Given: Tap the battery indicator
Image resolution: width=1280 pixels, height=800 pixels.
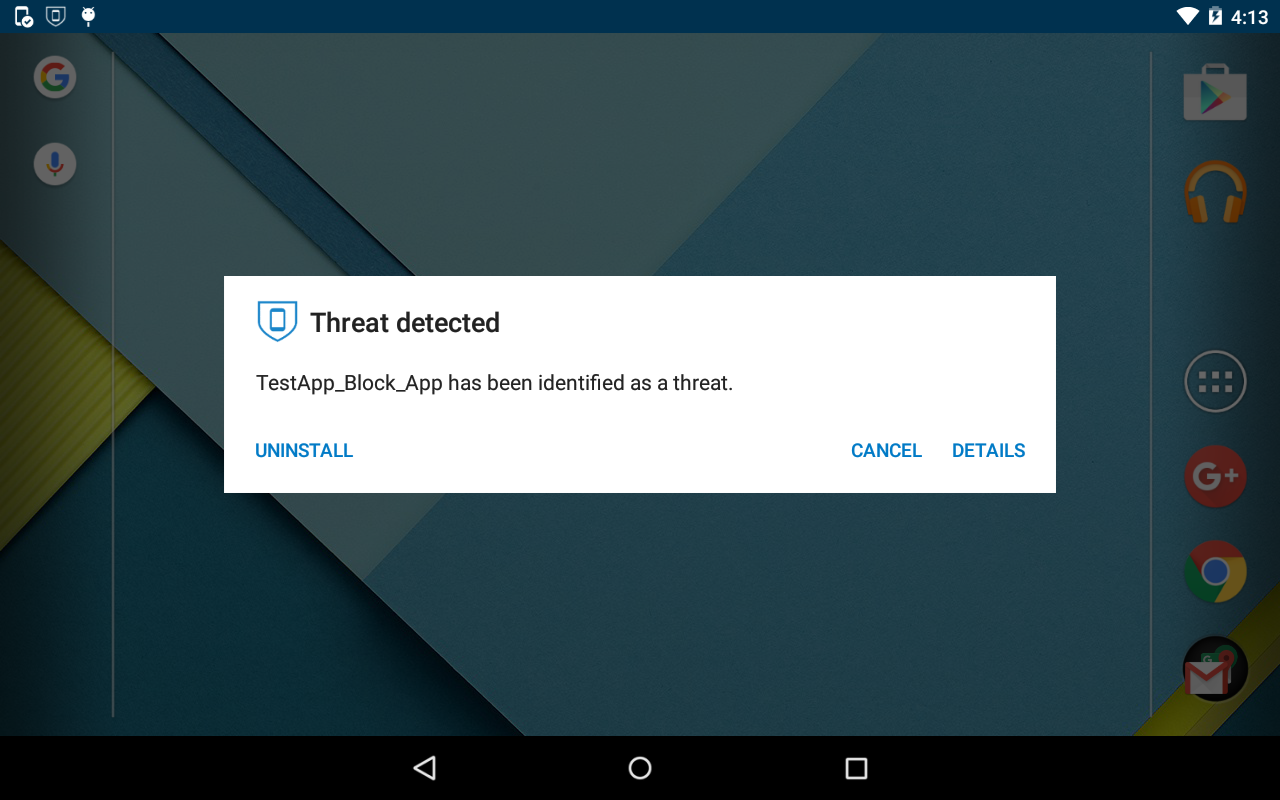Looking at the screenshot, I should point(1215,16).
